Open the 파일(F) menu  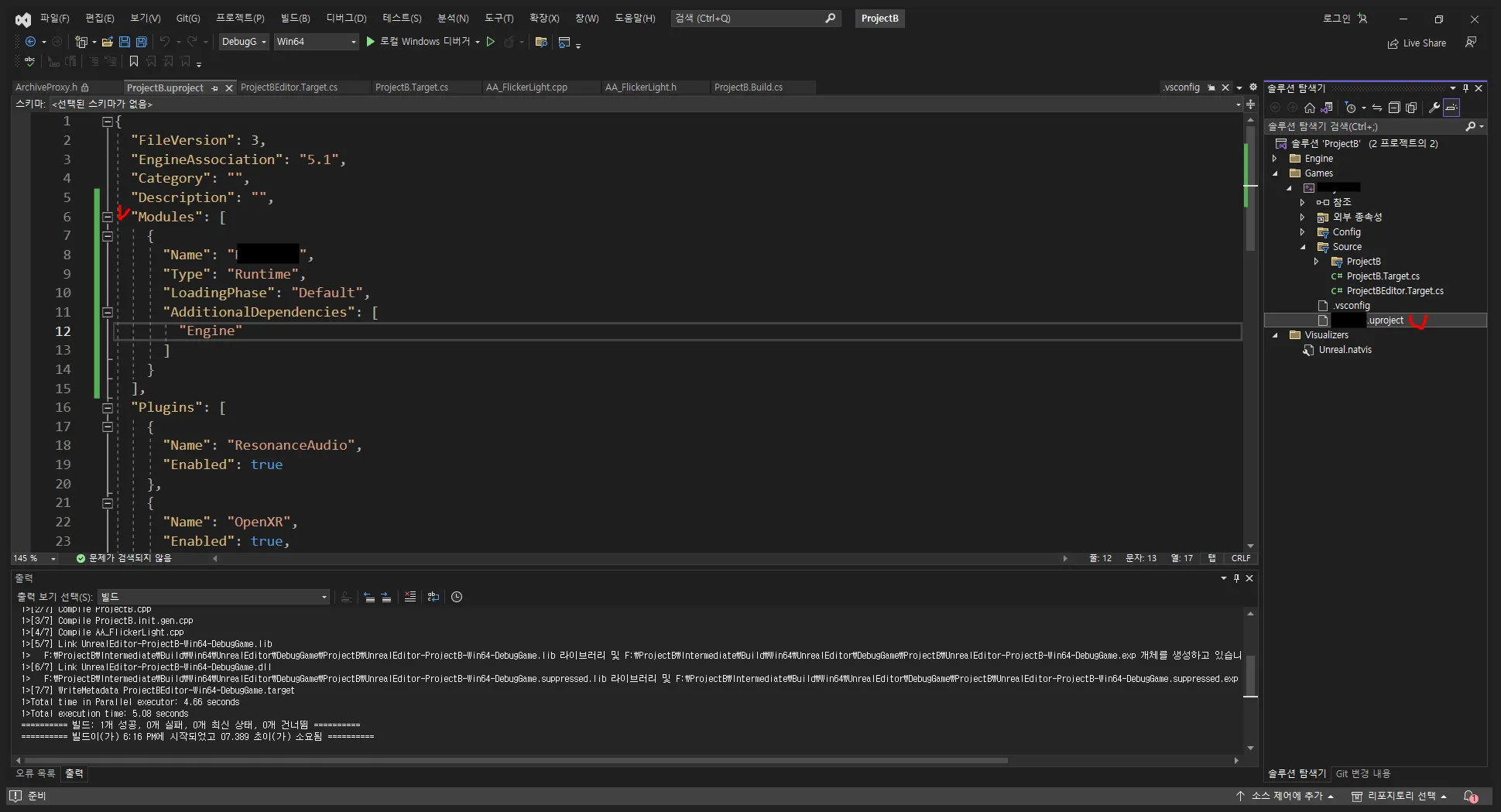point(54,18)
